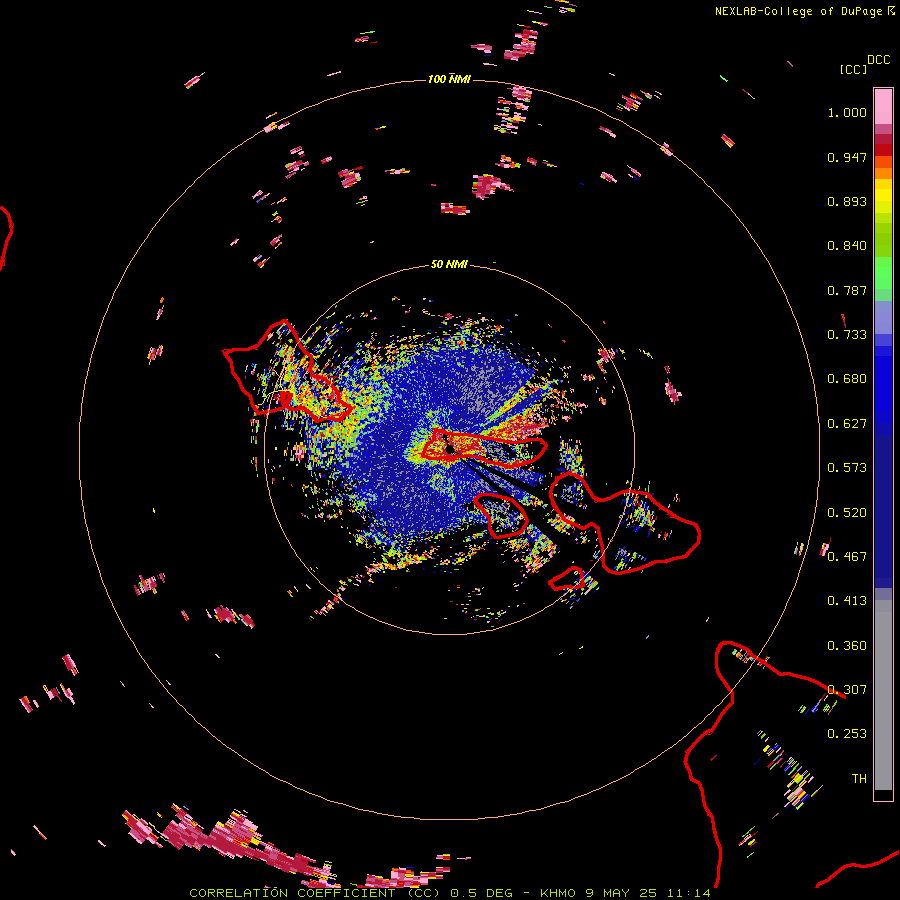Click the 9 MAY 25 date text

622,893
